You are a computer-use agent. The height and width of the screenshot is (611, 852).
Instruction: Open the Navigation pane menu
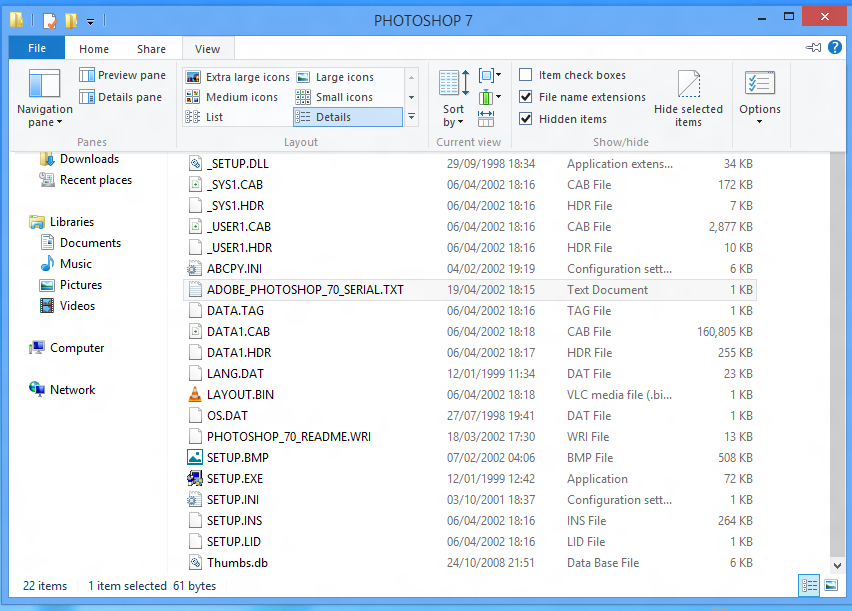tap(45, 98)
